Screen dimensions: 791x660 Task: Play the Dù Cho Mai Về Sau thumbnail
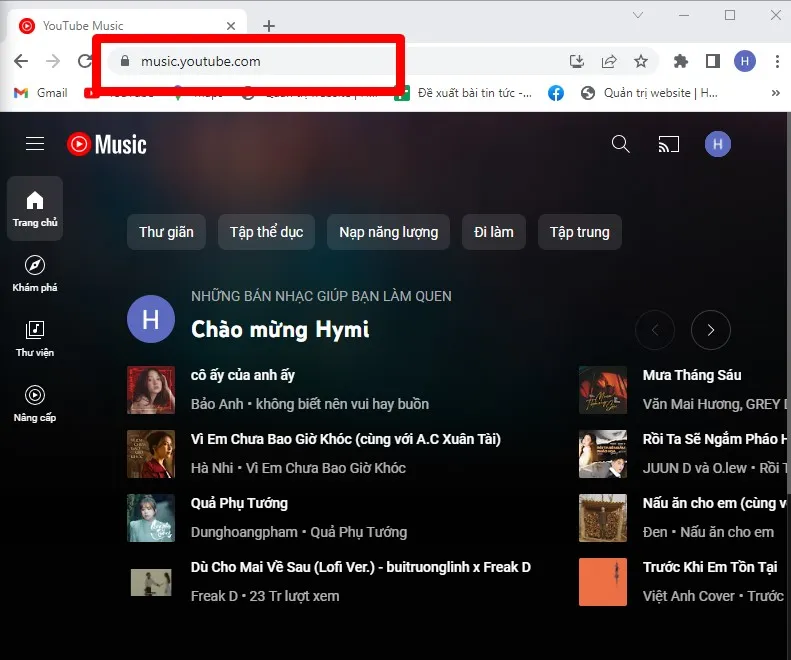tap(151, 582)
